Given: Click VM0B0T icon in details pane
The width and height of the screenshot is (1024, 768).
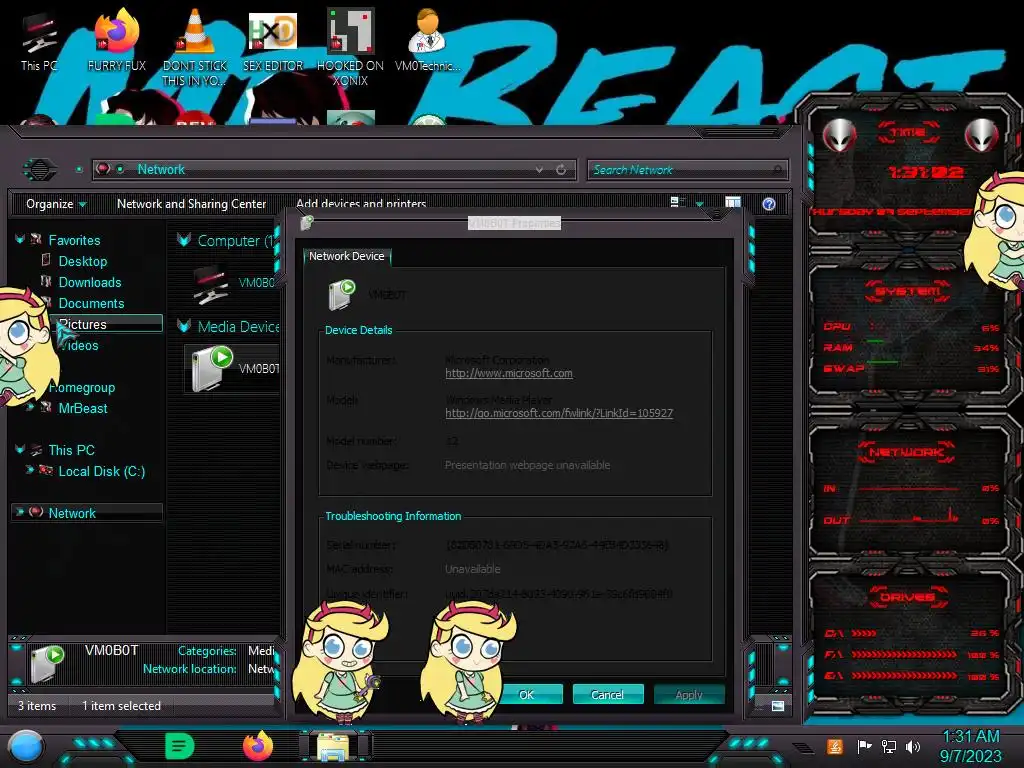Looking at the screenshot, I should point(46,663).
